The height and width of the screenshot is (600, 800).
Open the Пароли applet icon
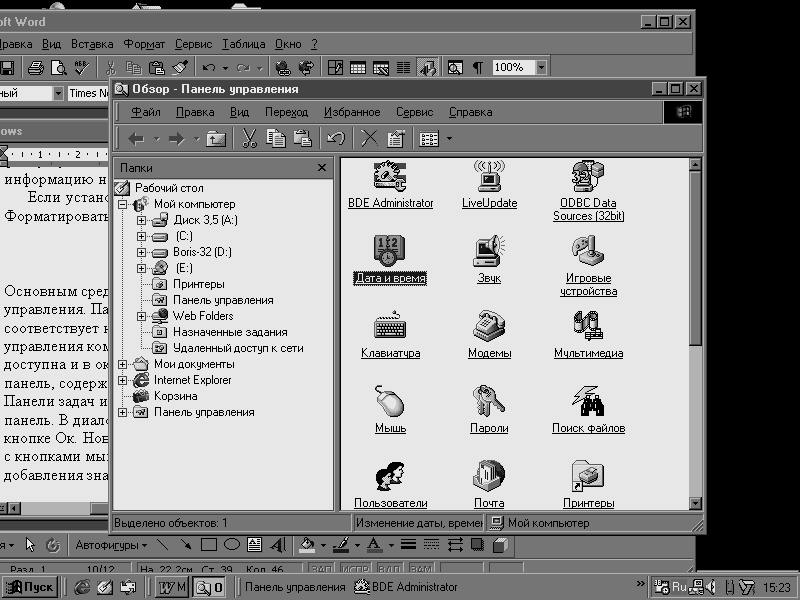(x=489, y=401)
